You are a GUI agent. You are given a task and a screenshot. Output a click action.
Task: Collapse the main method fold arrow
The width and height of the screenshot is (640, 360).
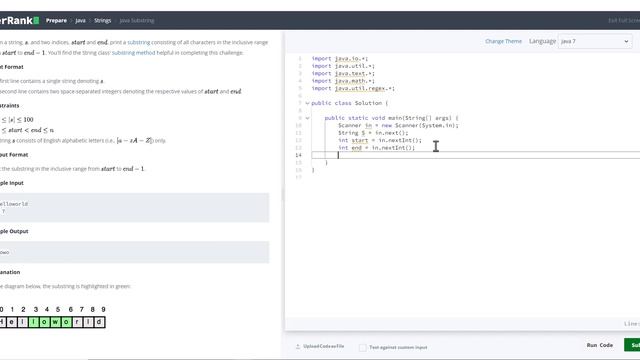(307, 118)
